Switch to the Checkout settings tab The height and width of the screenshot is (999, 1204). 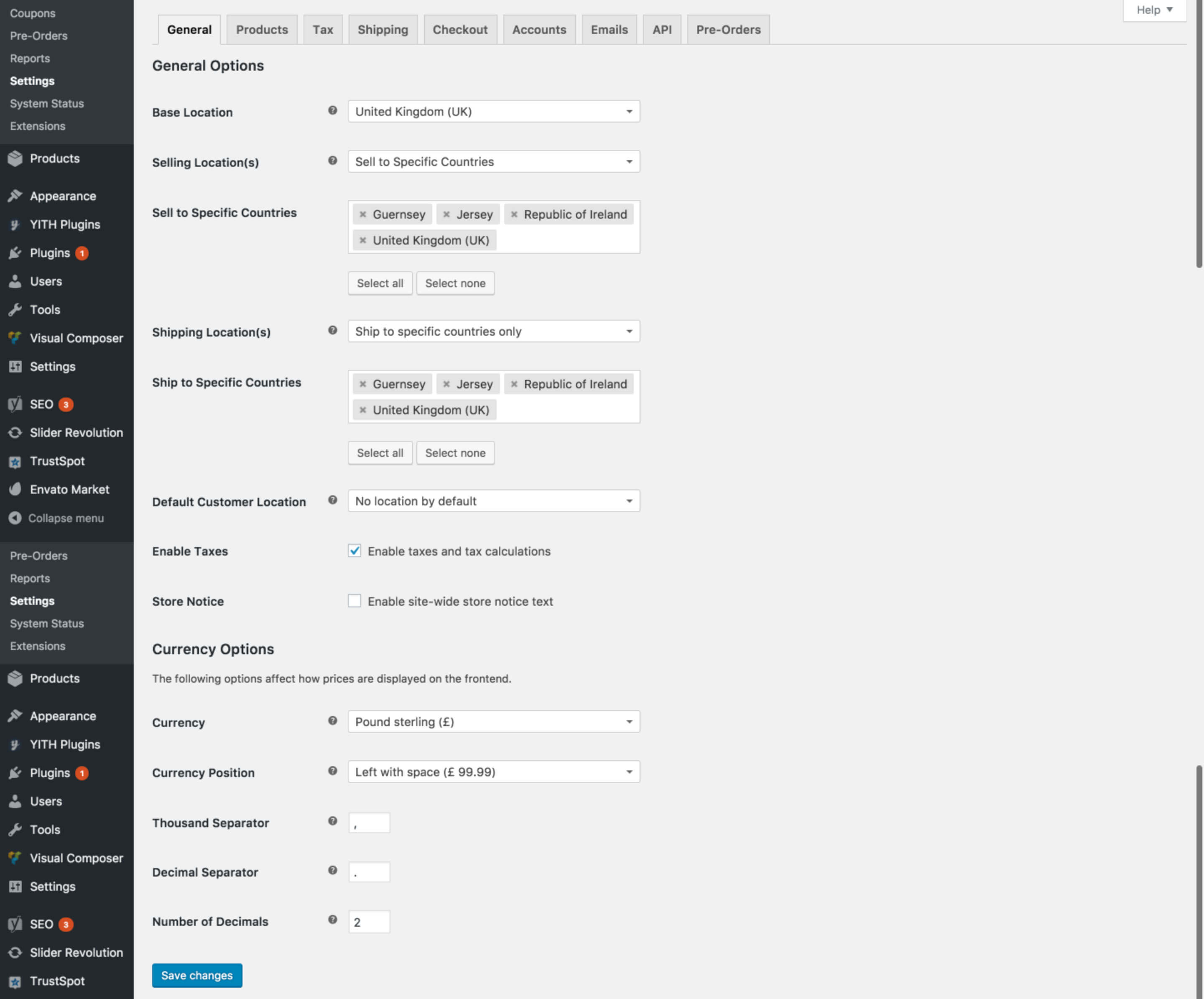click(460, 30)
